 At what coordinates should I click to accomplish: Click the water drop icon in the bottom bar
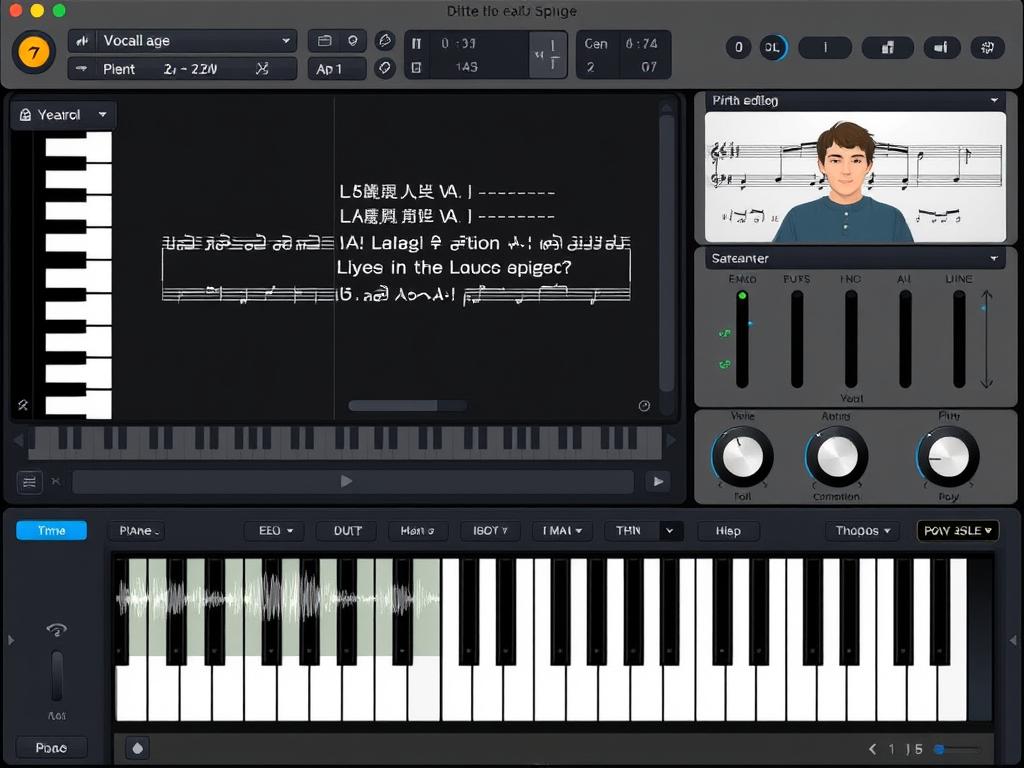(x=135, y=747)
